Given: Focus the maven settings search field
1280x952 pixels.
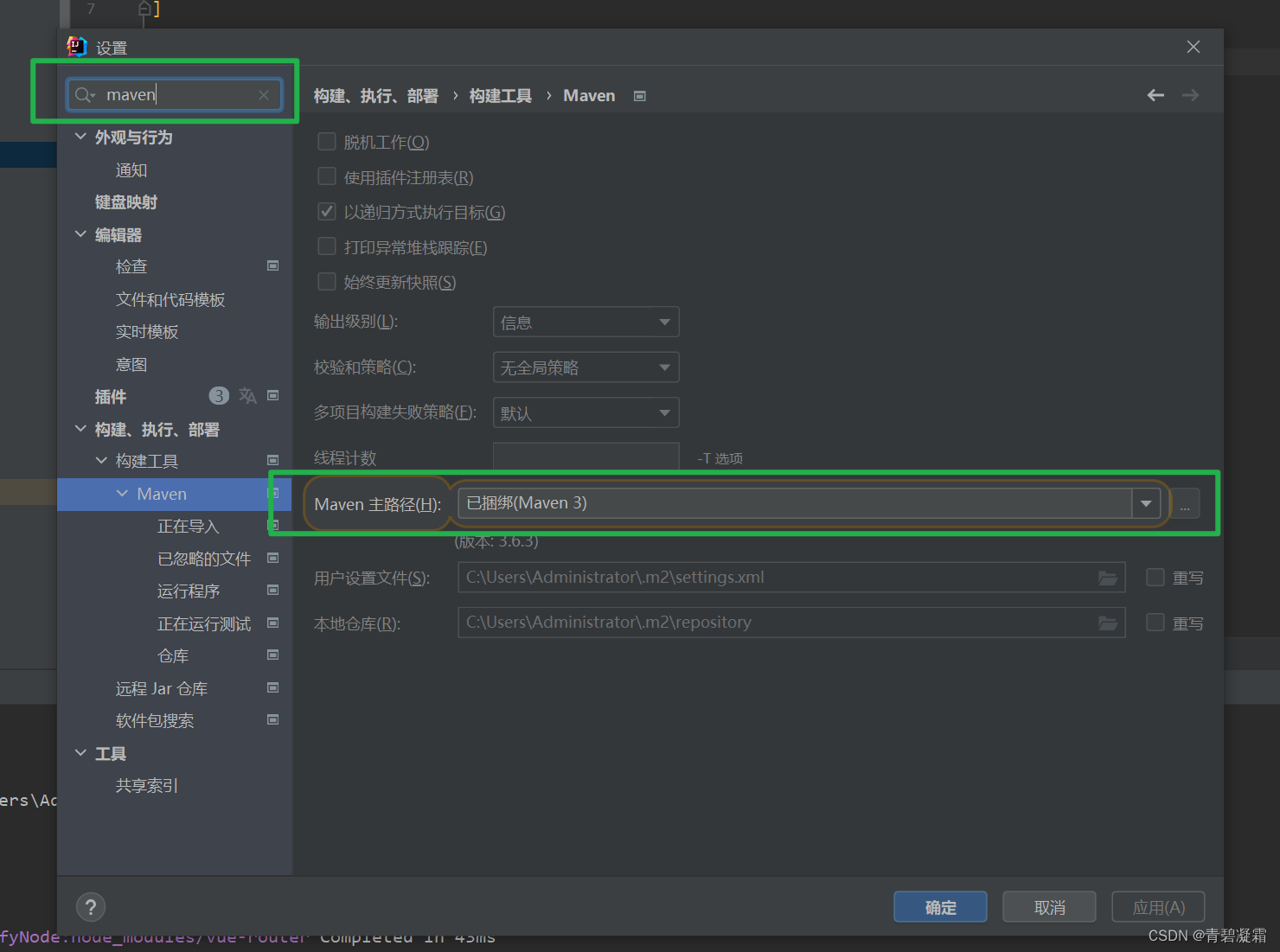Looking at the screenshot, I should coord(175,95).
